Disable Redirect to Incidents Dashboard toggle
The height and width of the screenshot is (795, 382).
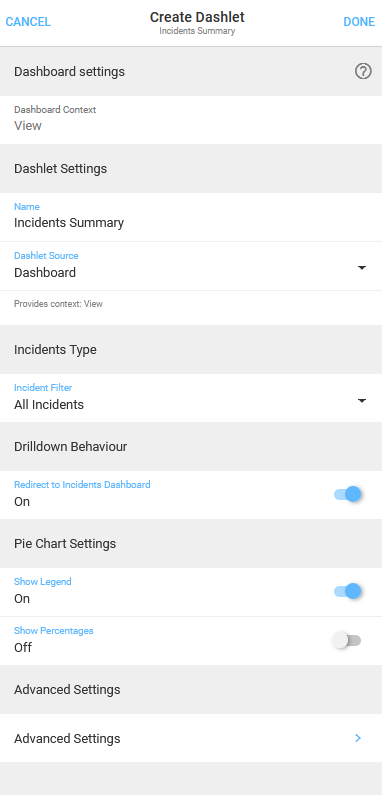tap(348, 494)
